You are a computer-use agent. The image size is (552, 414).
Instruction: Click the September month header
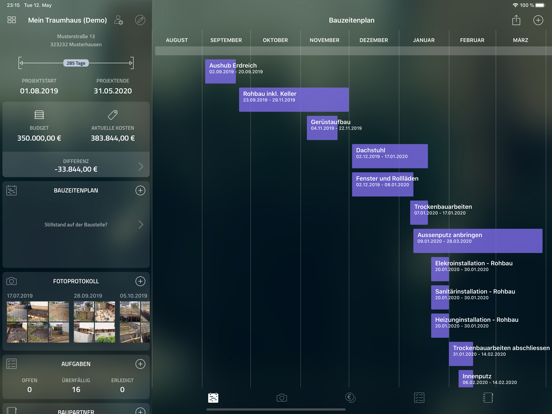tap(226, 40)
